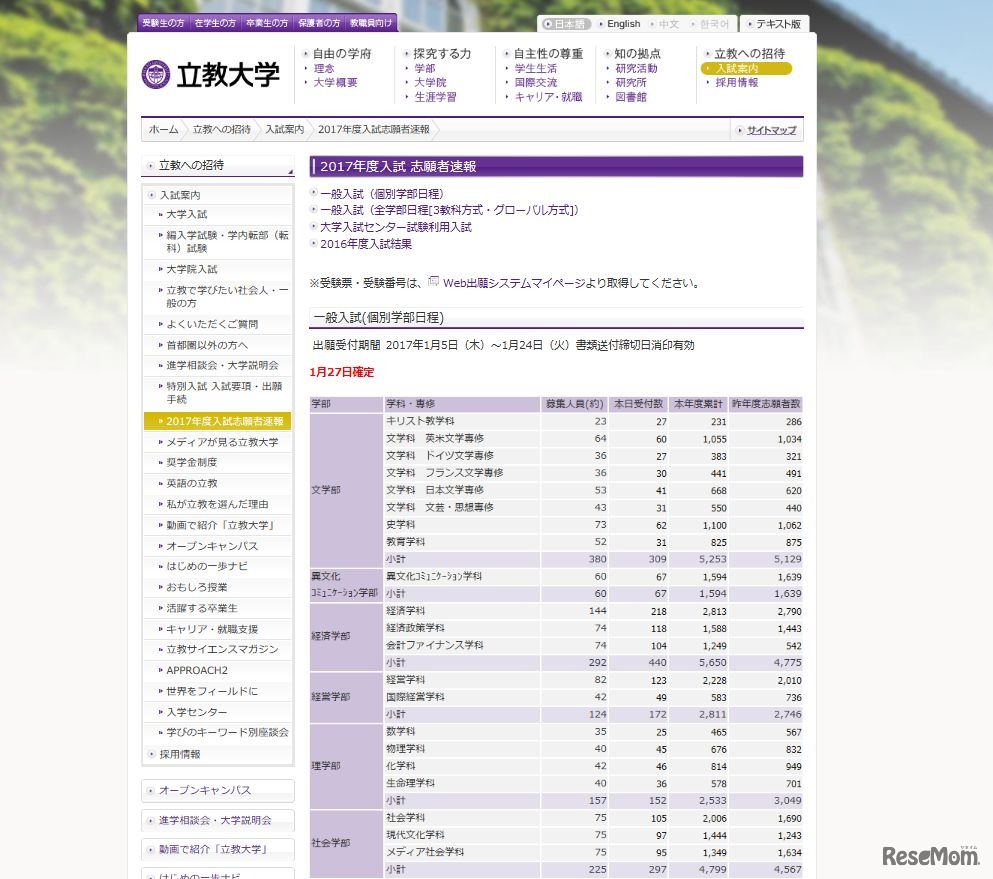Click the ReseMom watermark logo

[x=929, y=855]
